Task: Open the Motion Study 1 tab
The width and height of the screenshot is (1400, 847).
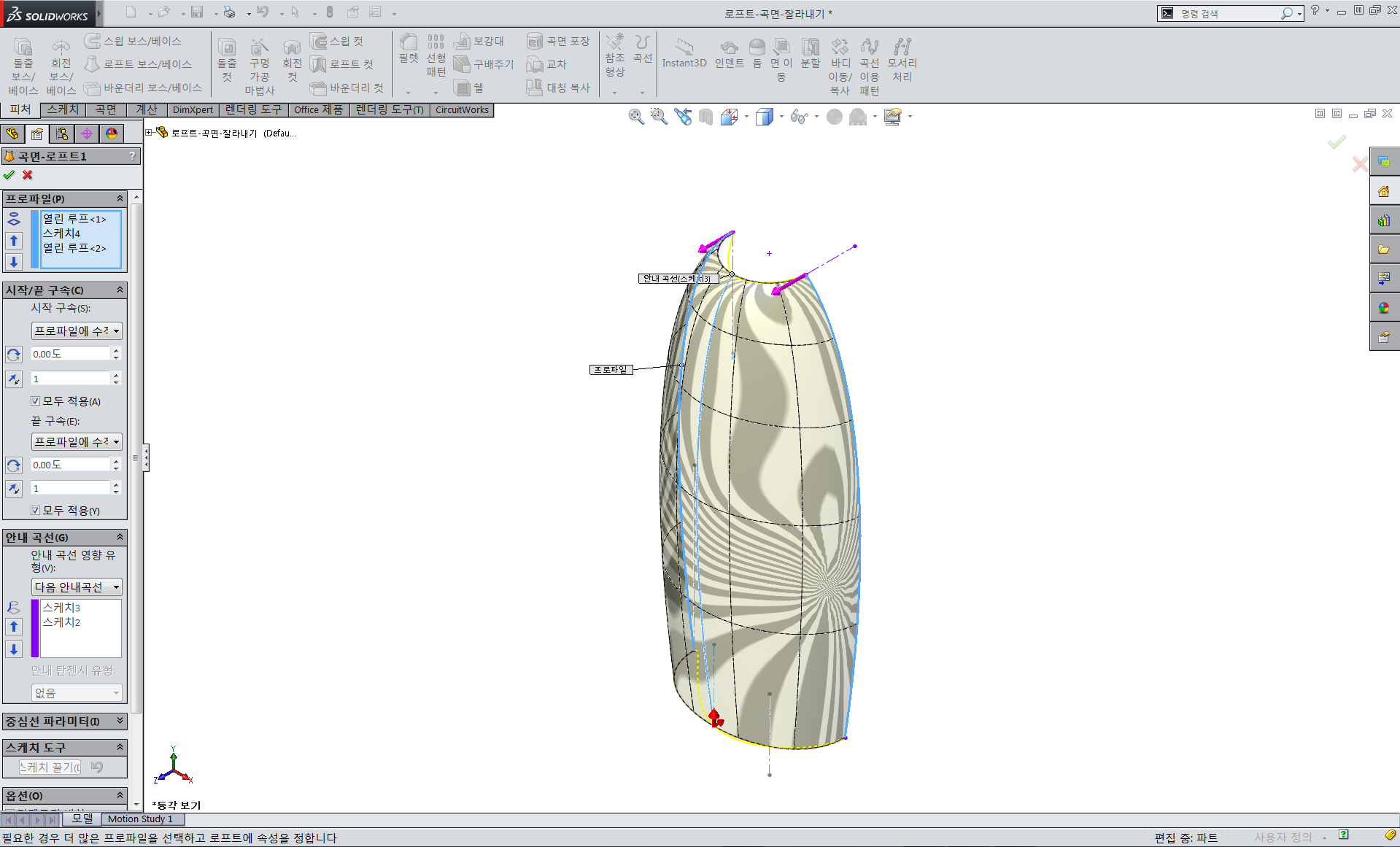Action: coord(140,819)
